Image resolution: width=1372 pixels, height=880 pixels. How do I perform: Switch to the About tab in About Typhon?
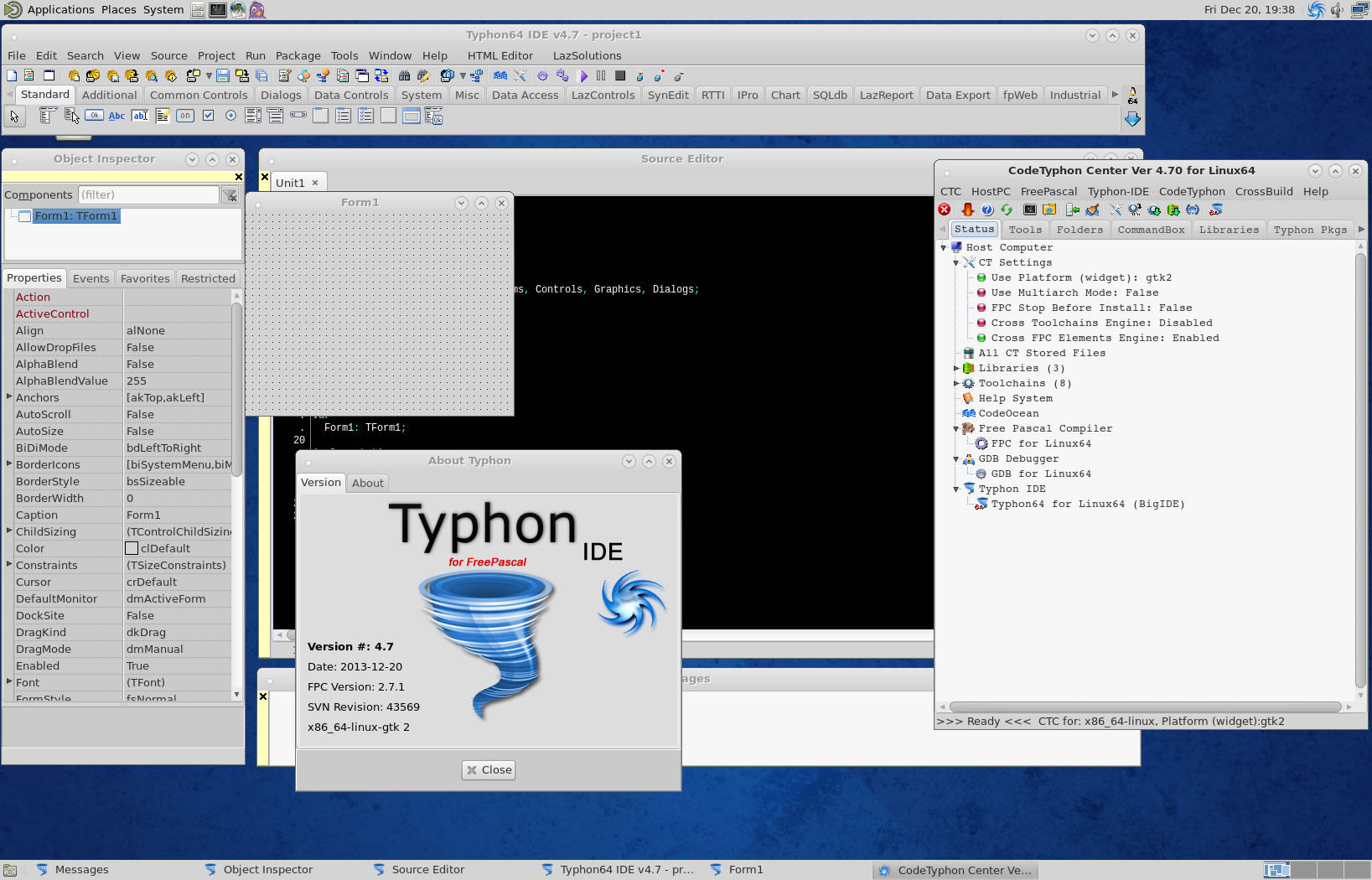point(368,483)
